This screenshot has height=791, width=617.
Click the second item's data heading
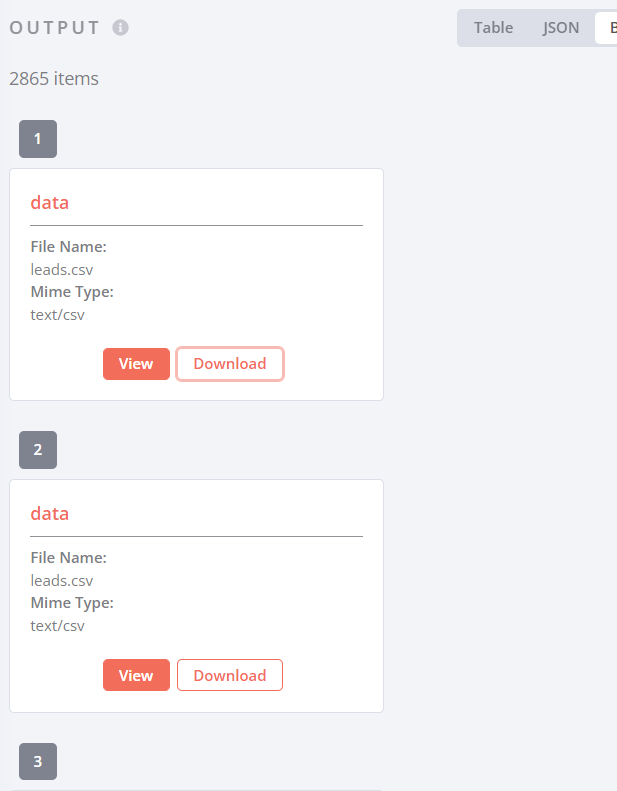click(x=49, y=514)
